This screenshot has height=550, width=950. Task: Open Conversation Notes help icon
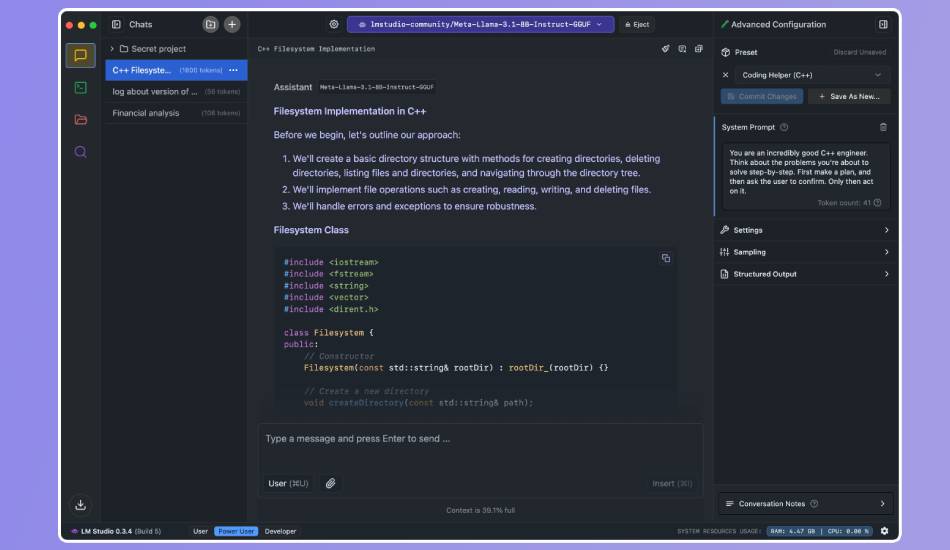coord(814,503)
